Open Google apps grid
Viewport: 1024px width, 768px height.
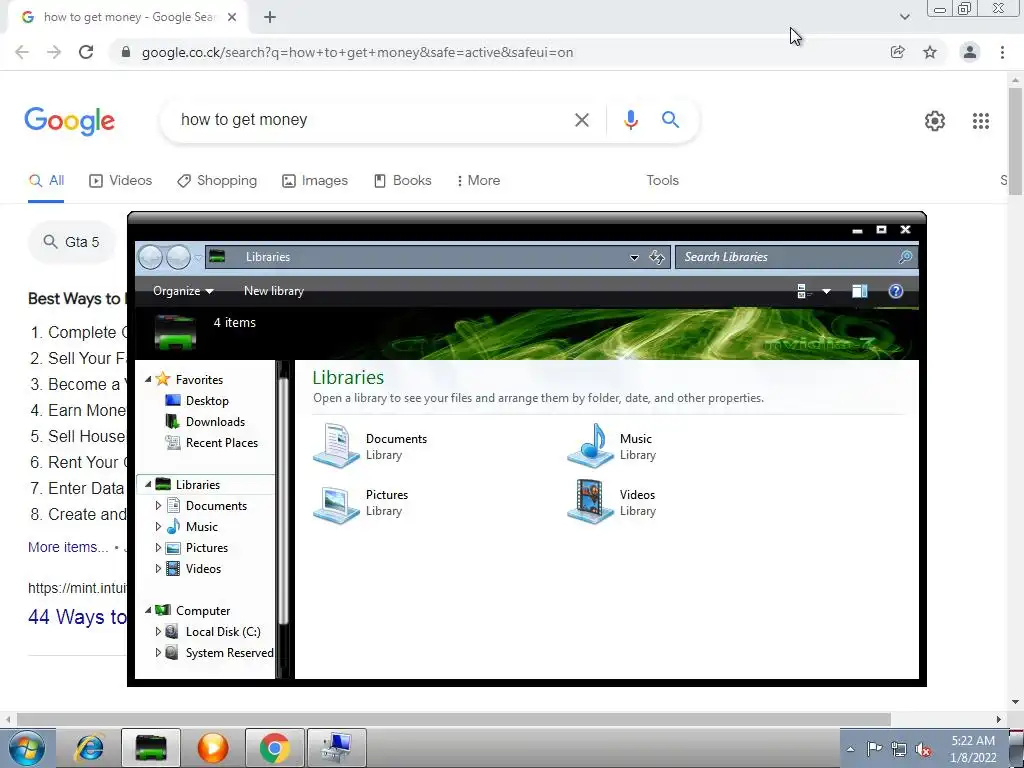[980, 121]
